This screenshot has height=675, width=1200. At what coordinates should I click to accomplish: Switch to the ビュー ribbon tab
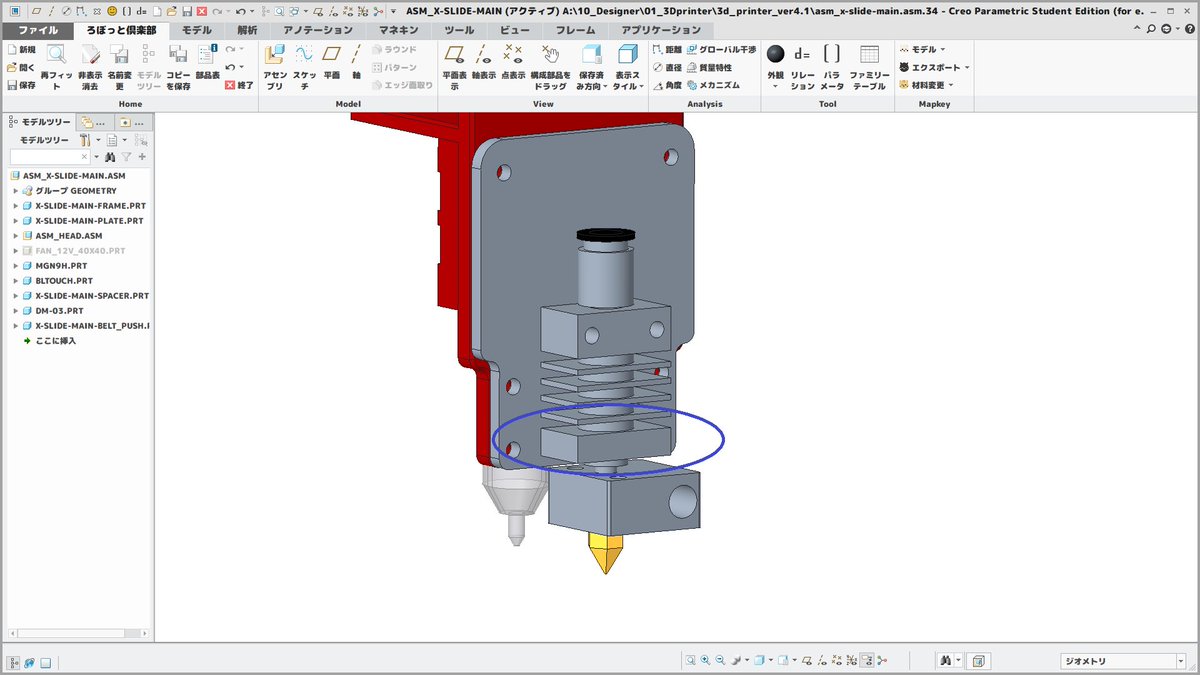tap(515, 30)
